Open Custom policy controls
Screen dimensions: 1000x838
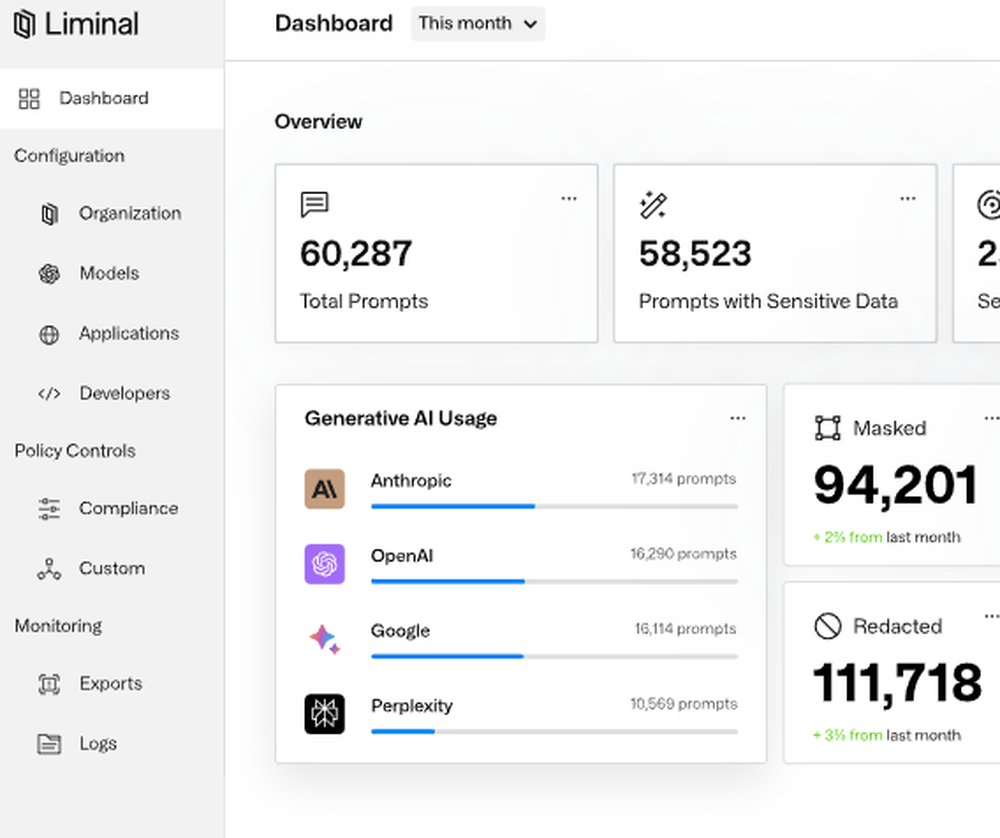pyautogui.click(x=112, y=569)
